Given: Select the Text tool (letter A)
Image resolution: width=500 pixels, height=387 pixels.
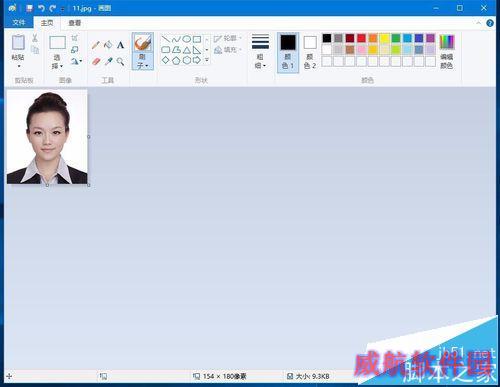Looking at the screenshot, I should tap(120, 45).
